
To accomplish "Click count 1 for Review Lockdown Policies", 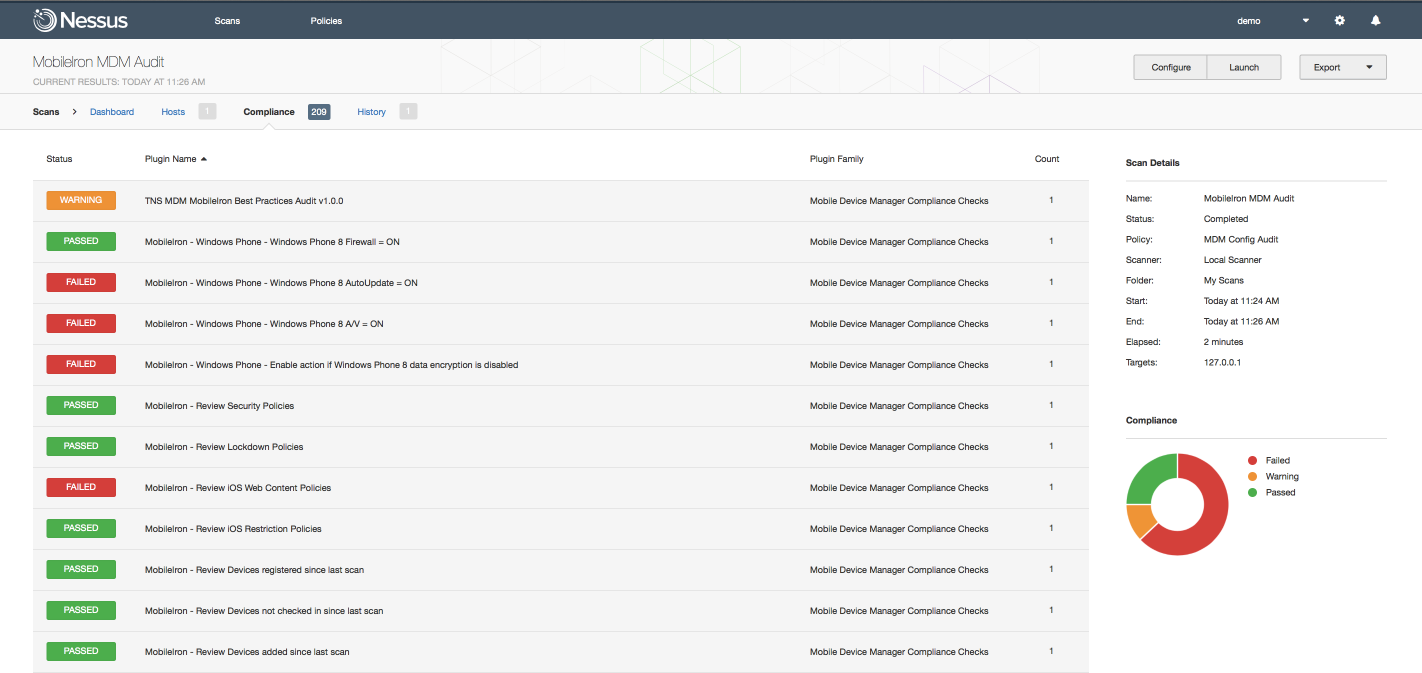I will 1051,446.
